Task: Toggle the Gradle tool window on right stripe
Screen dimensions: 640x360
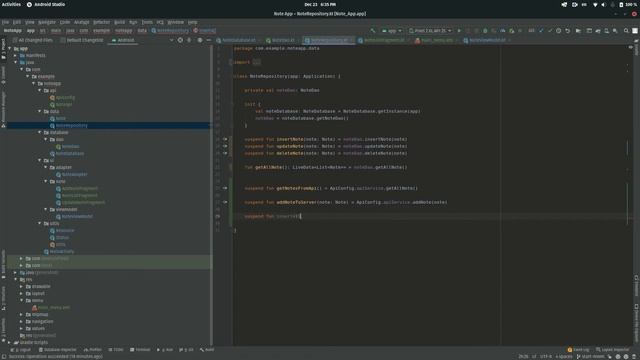Action: pos(636,47)
